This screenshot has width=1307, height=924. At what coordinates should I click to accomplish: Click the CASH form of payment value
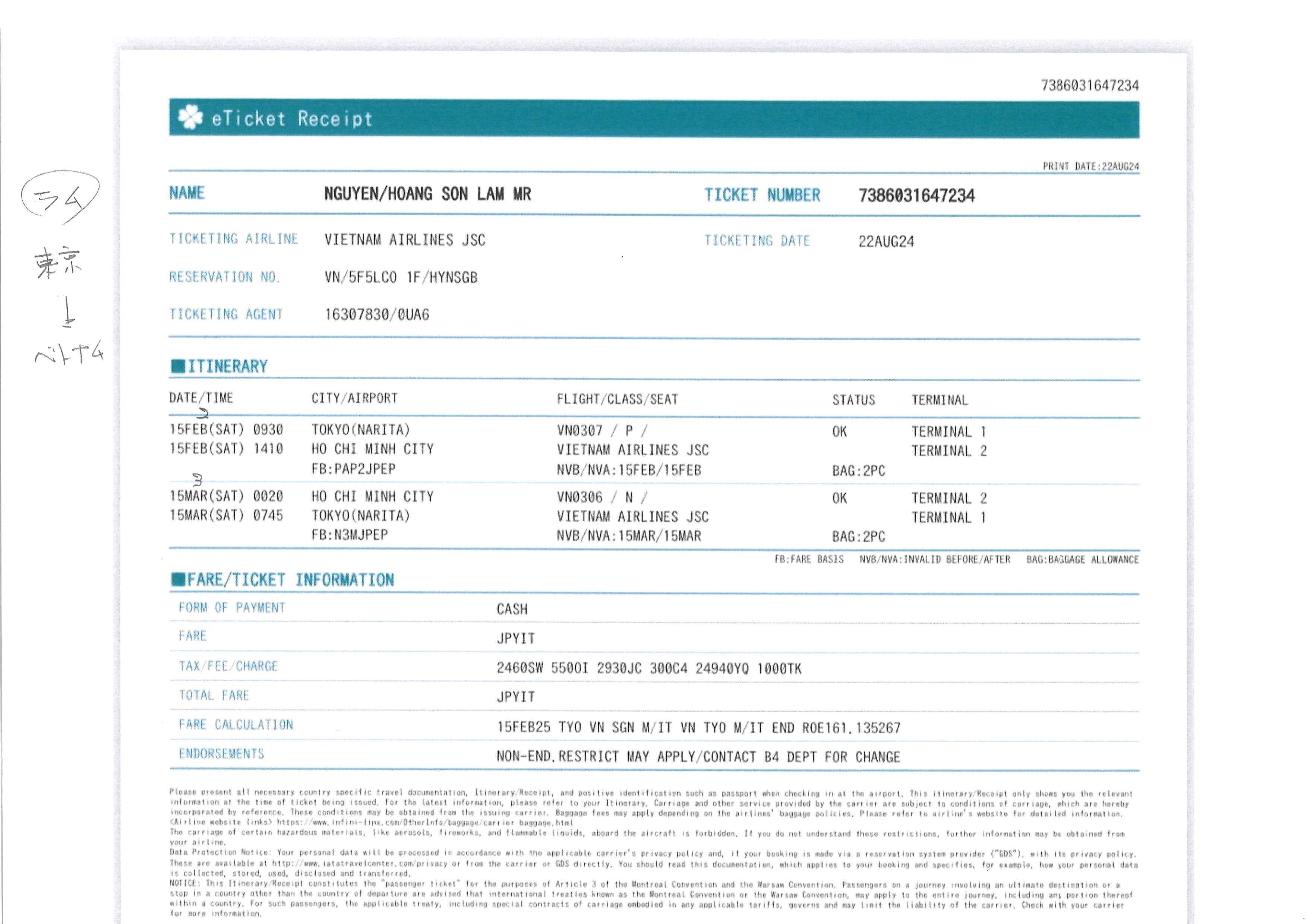(x=512, y=610)
